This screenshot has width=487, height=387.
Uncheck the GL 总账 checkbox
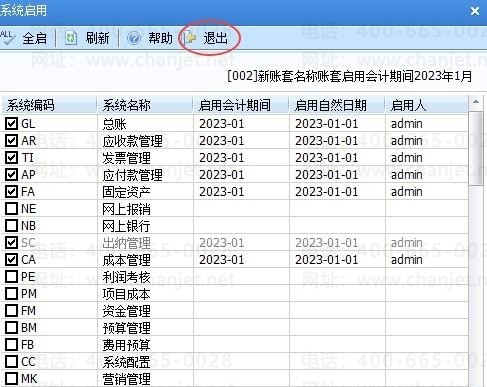[x=11, y=124]
